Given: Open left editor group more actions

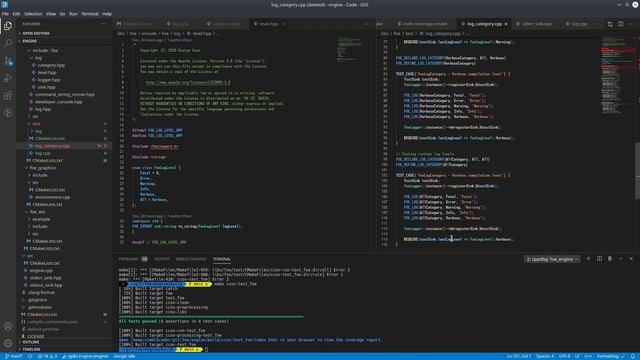Looking at the screenshot, I should pyautogui.click(x=367, y=24).
